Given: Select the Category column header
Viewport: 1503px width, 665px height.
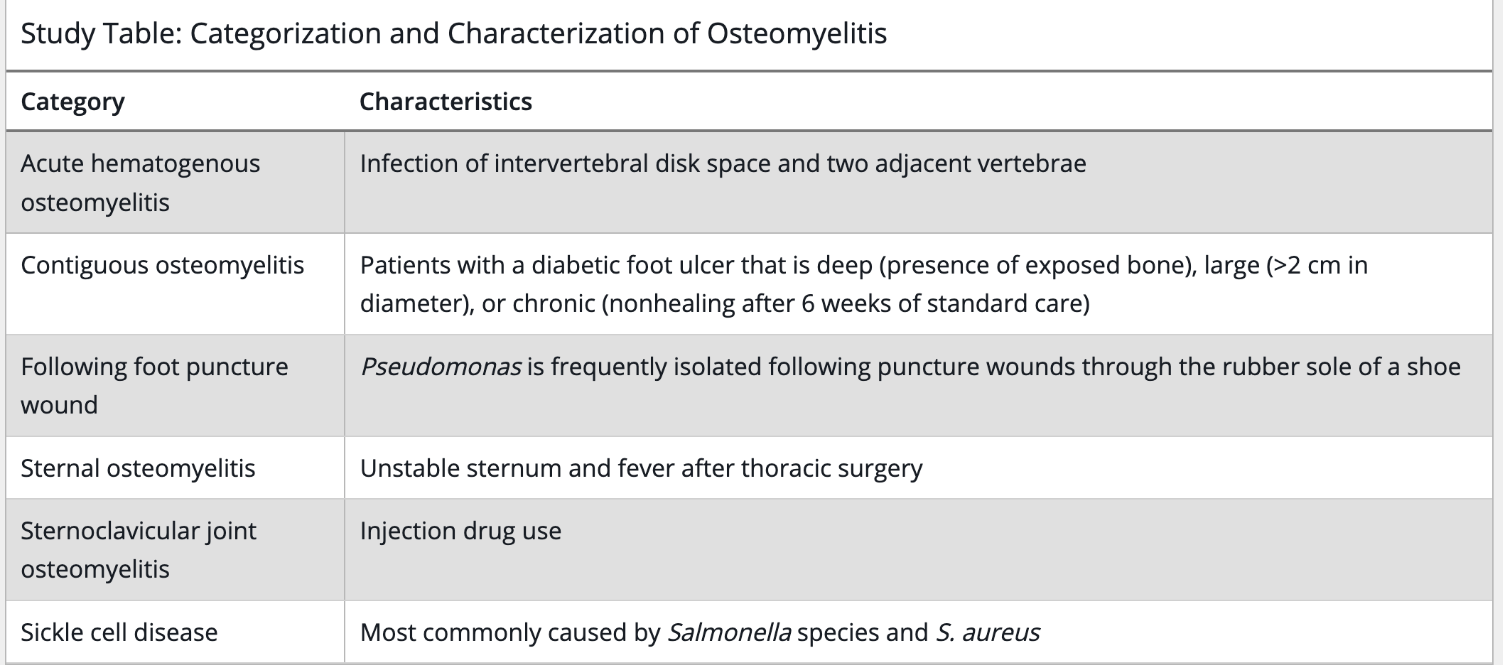Looking at the screenshot, I should pos(73,102).
